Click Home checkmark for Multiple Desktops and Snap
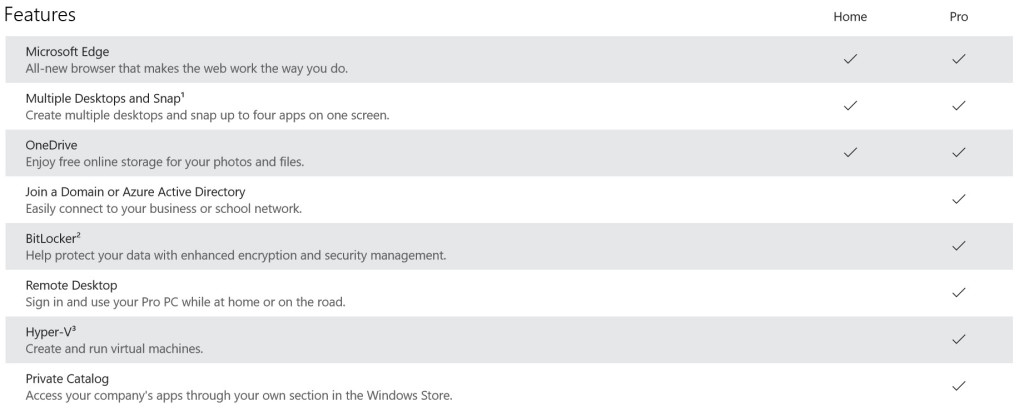 click(850, 105)
